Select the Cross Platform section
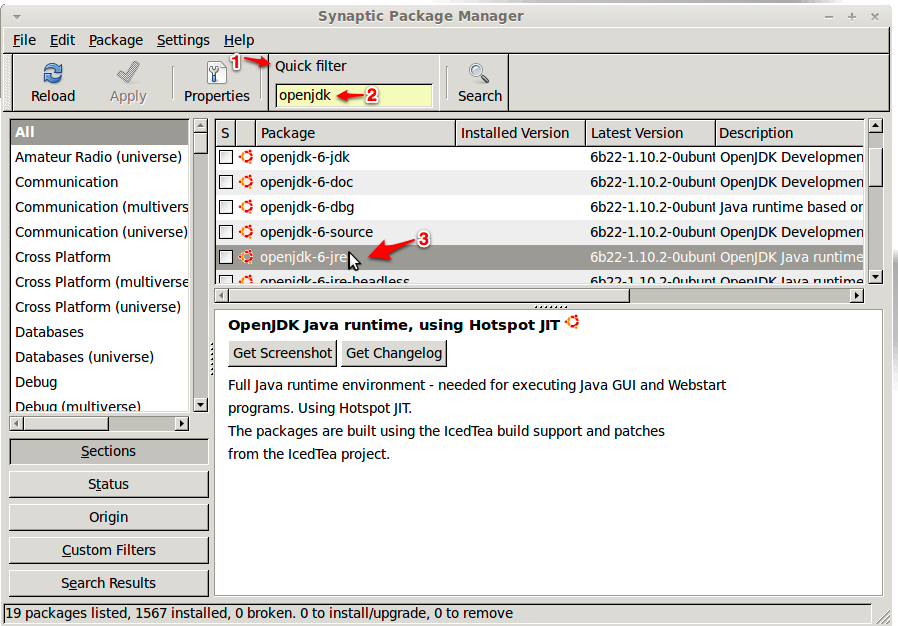 99,257
